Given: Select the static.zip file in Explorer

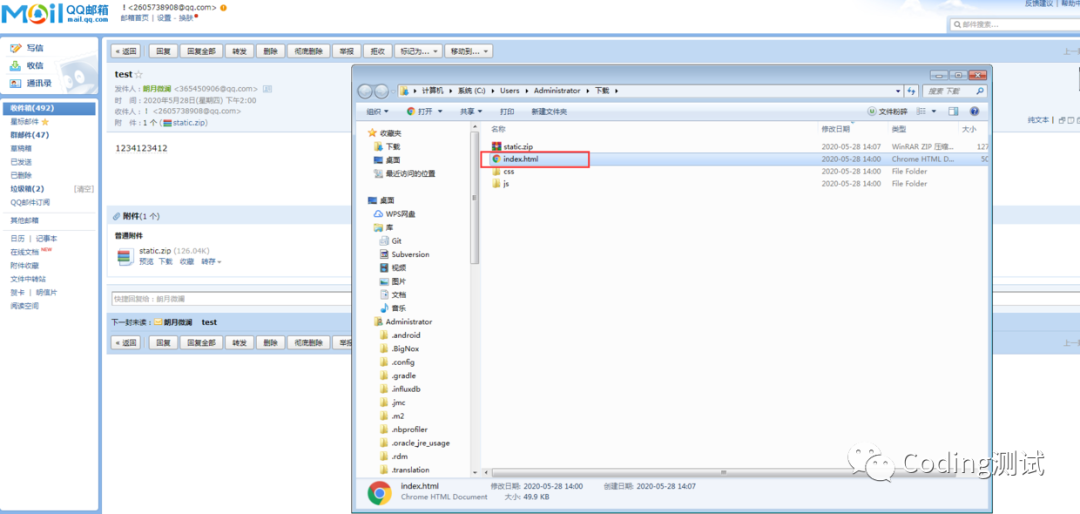Looking at the screenshot, I should [518, 147].
